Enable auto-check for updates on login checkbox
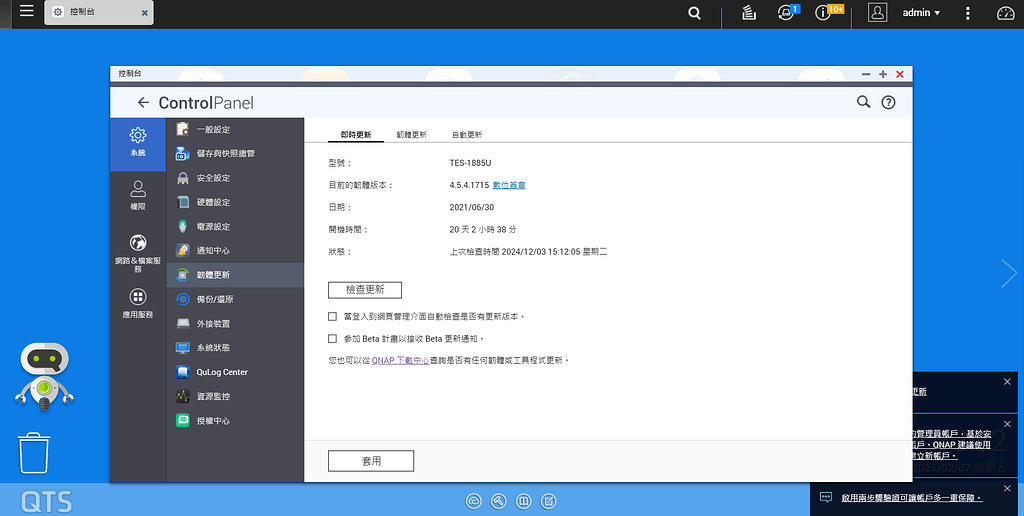Image resolution: width=1024 pixels, height=516 pixels. point(332,317)
